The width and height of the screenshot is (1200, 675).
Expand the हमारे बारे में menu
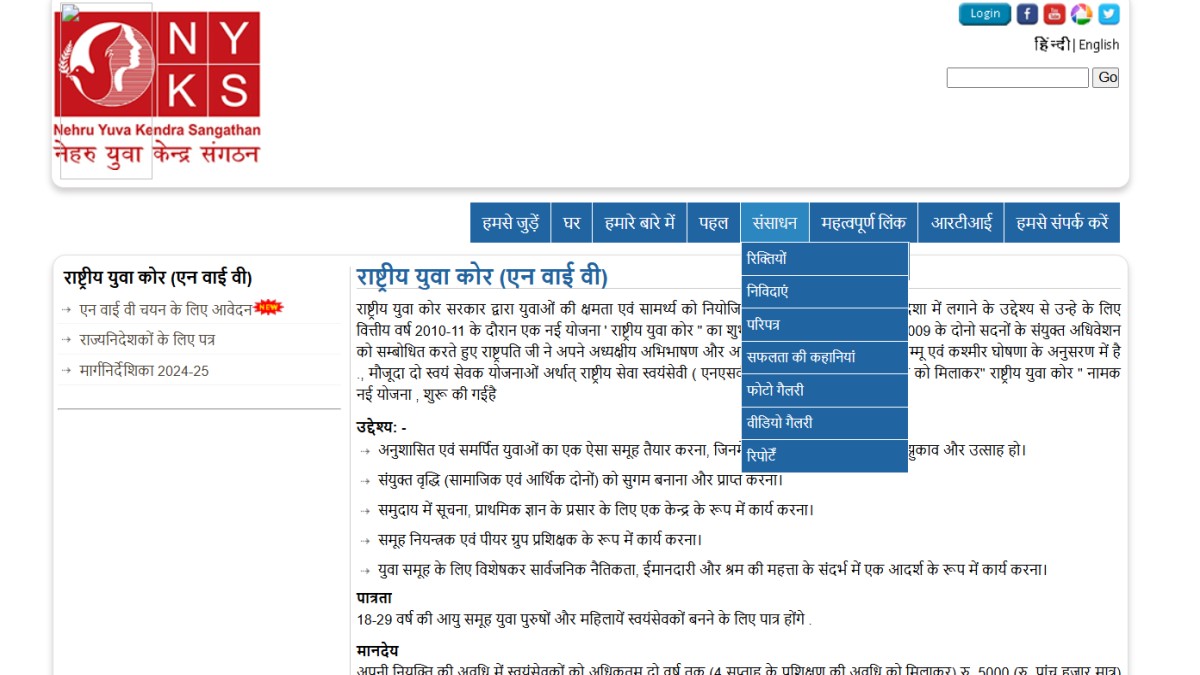639,223
